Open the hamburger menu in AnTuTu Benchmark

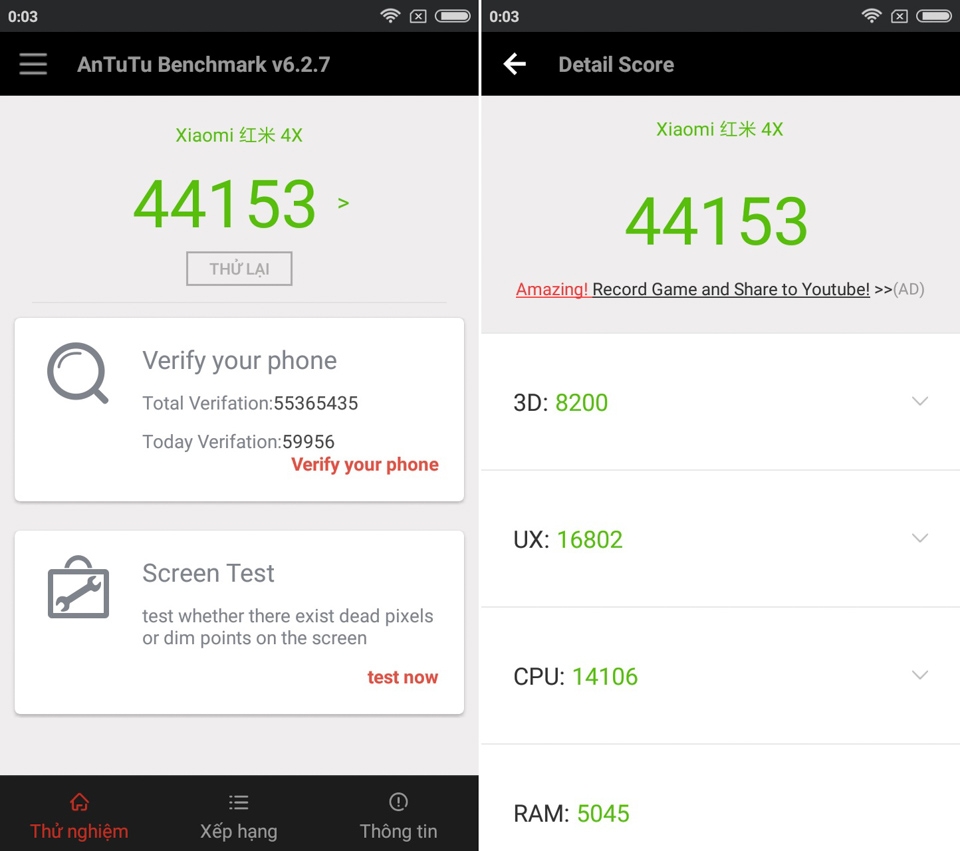coord(33,64)
